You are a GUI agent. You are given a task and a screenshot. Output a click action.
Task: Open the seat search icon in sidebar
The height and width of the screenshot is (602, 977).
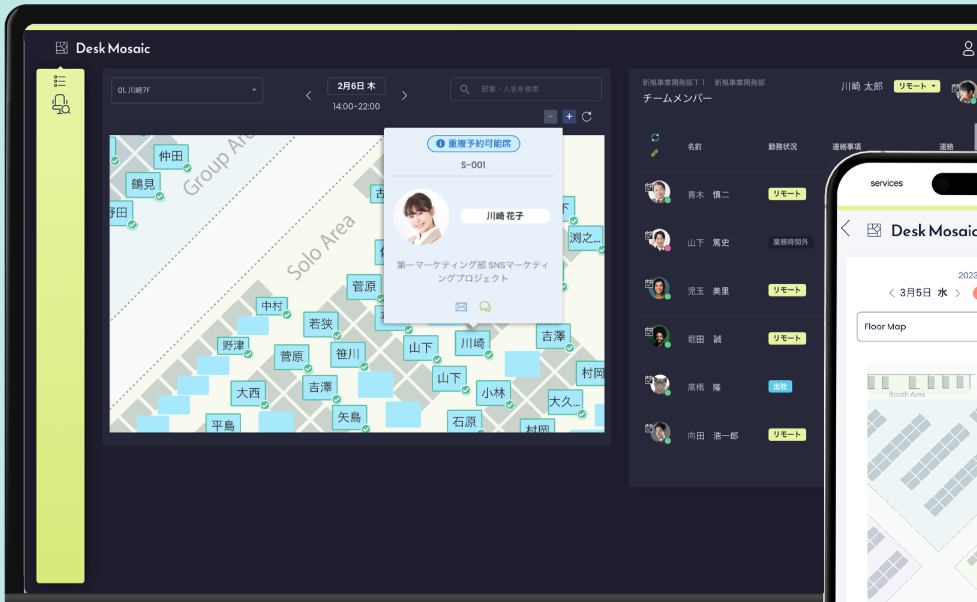[x=60, y=103]
